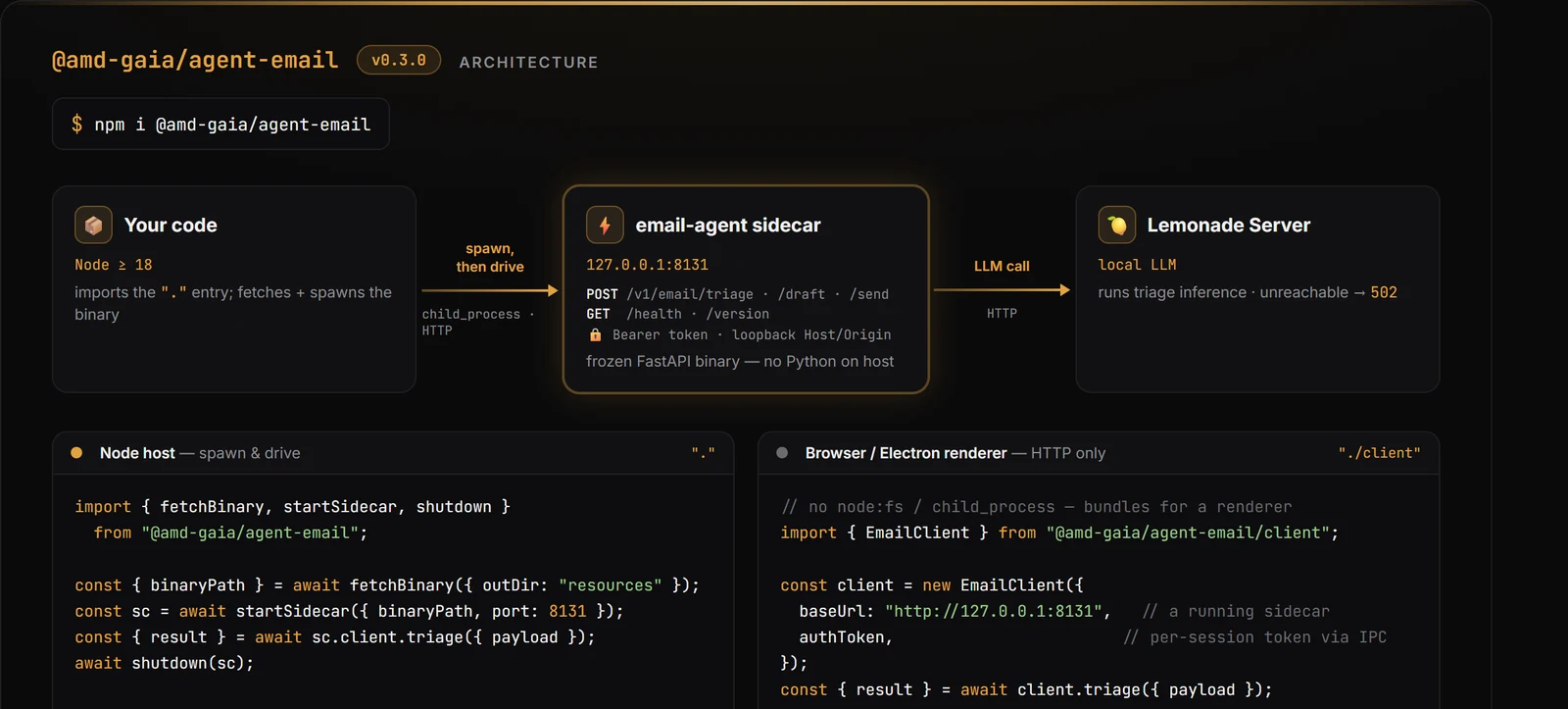
Task: Click the LLM call arrow label
Action: (1002, 266)
